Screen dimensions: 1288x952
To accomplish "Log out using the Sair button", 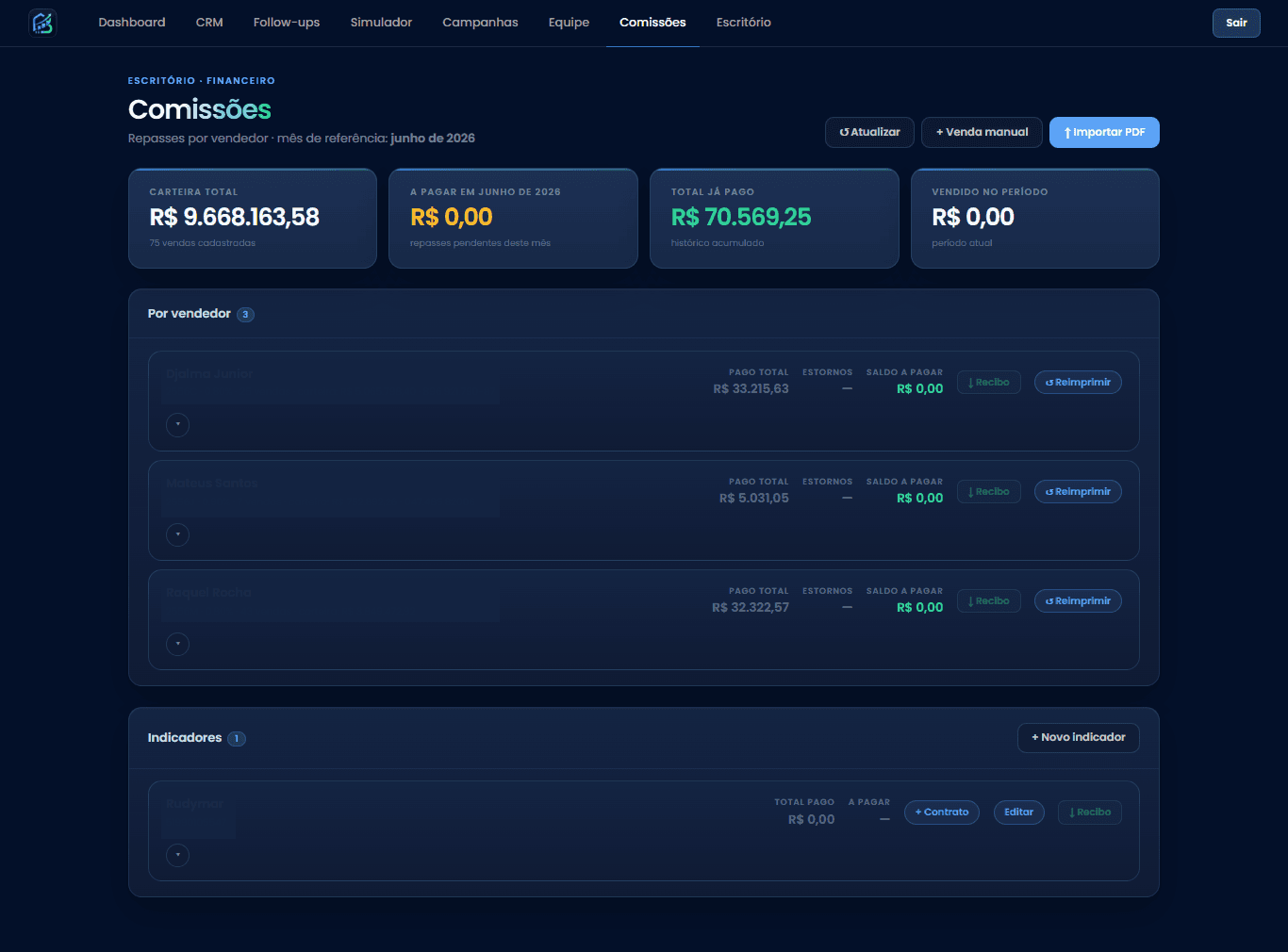I will 1236,23.
